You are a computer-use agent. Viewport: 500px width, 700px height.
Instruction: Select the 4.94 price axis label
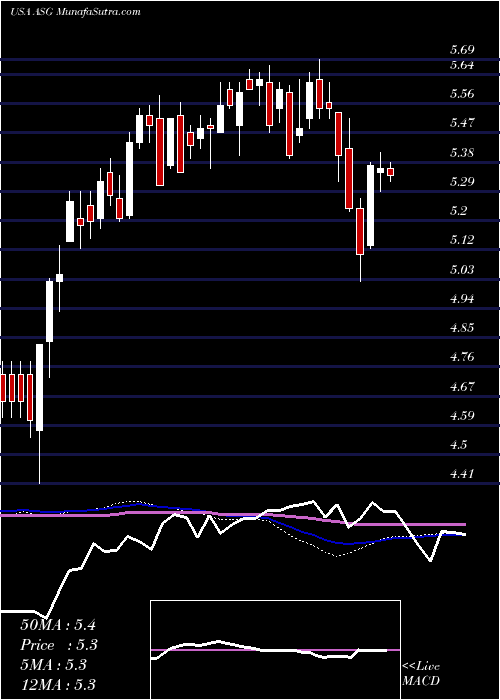[x=462, y=299]
